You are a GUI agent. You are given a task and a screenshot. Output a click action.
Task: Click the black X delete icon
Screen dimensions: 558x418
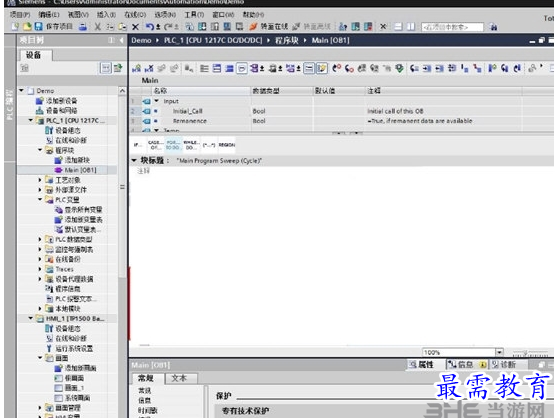pos(135,27)
